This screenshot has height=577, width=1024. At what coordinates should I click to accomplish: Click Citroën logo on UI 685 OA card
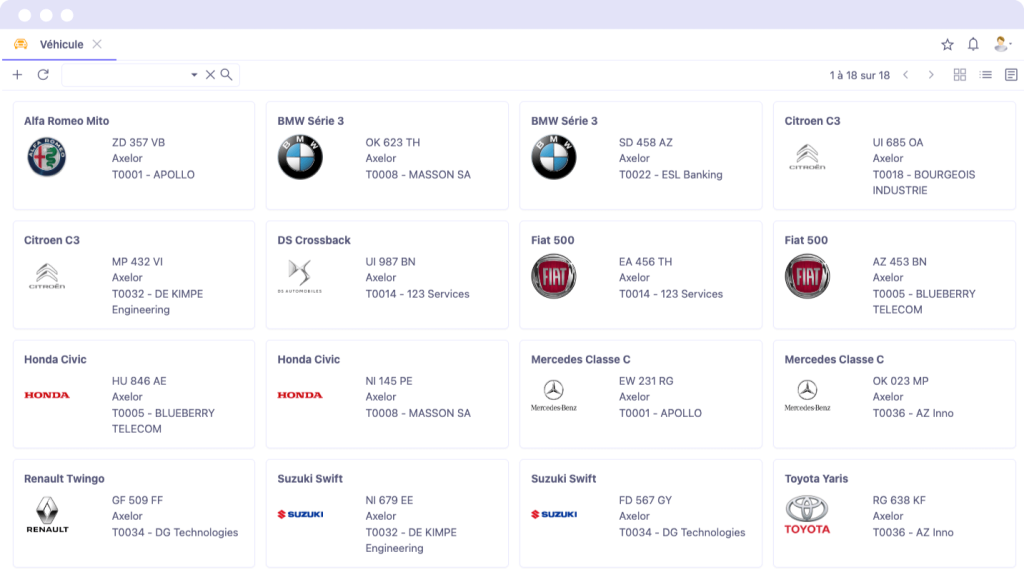(807, 157)
